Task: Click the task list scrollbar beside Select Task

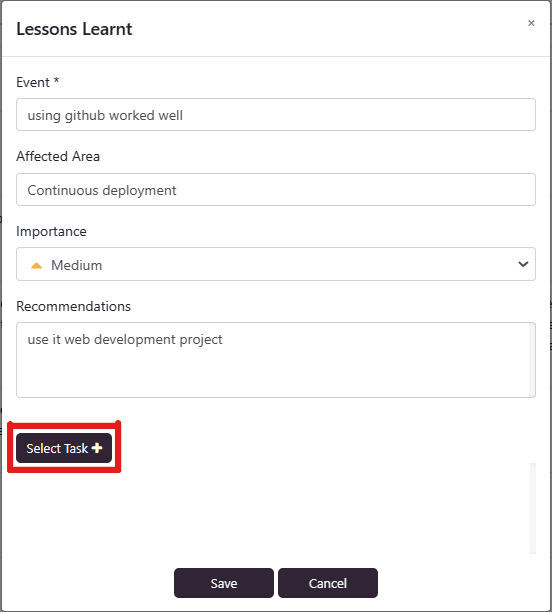Action: (533, 508)
